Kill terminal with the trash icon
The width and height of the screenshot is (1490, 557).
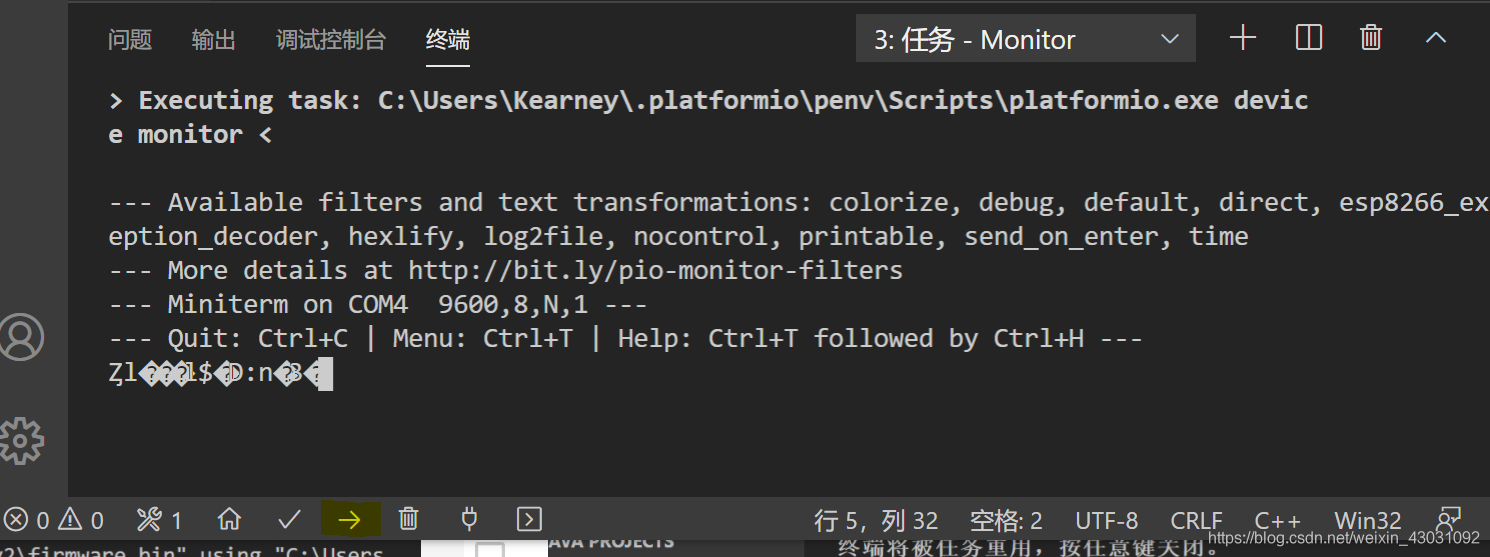[x=1371, y=38]
